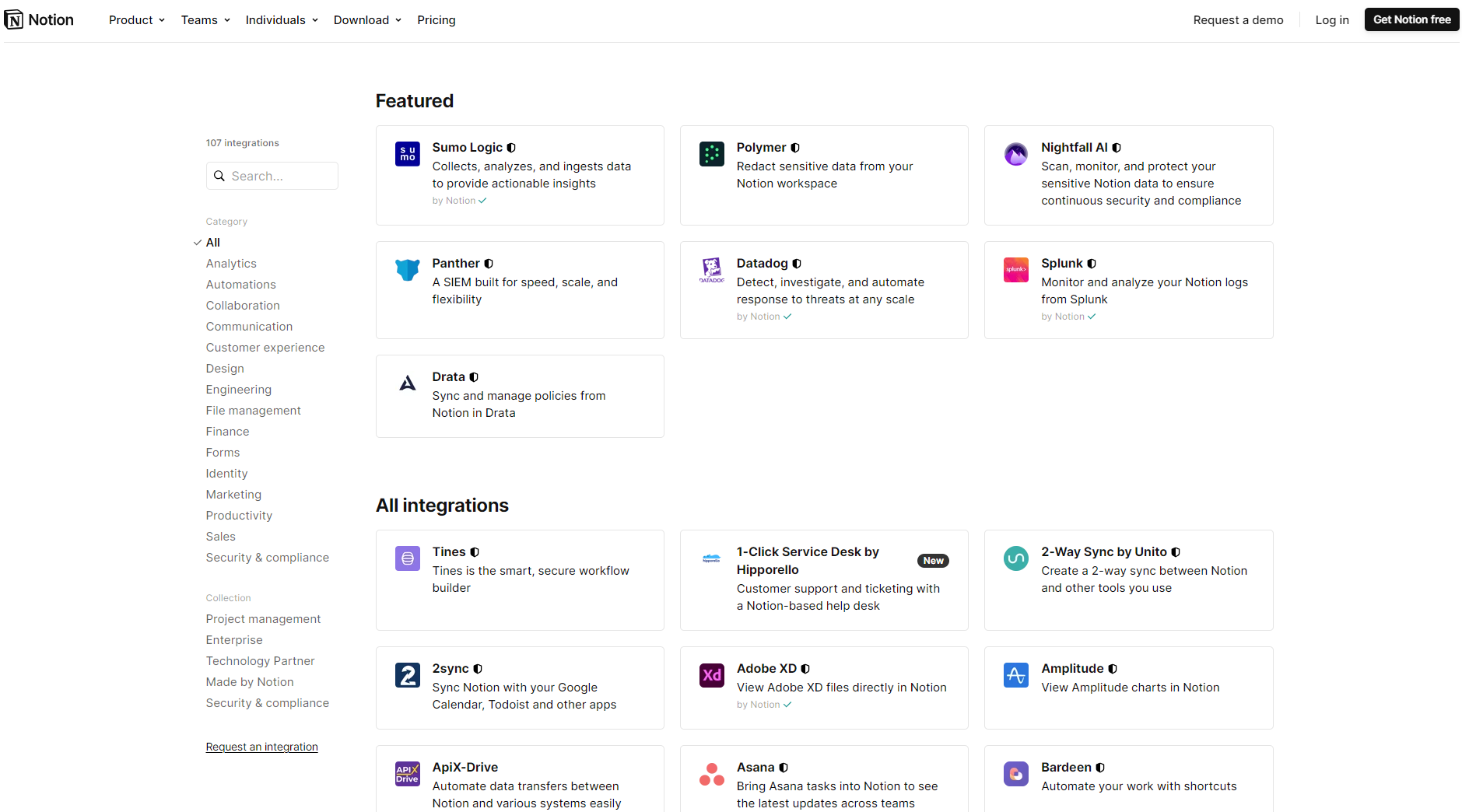Click the Datadog logo icon
This screenshot has height=812, width=1462.
712,270
